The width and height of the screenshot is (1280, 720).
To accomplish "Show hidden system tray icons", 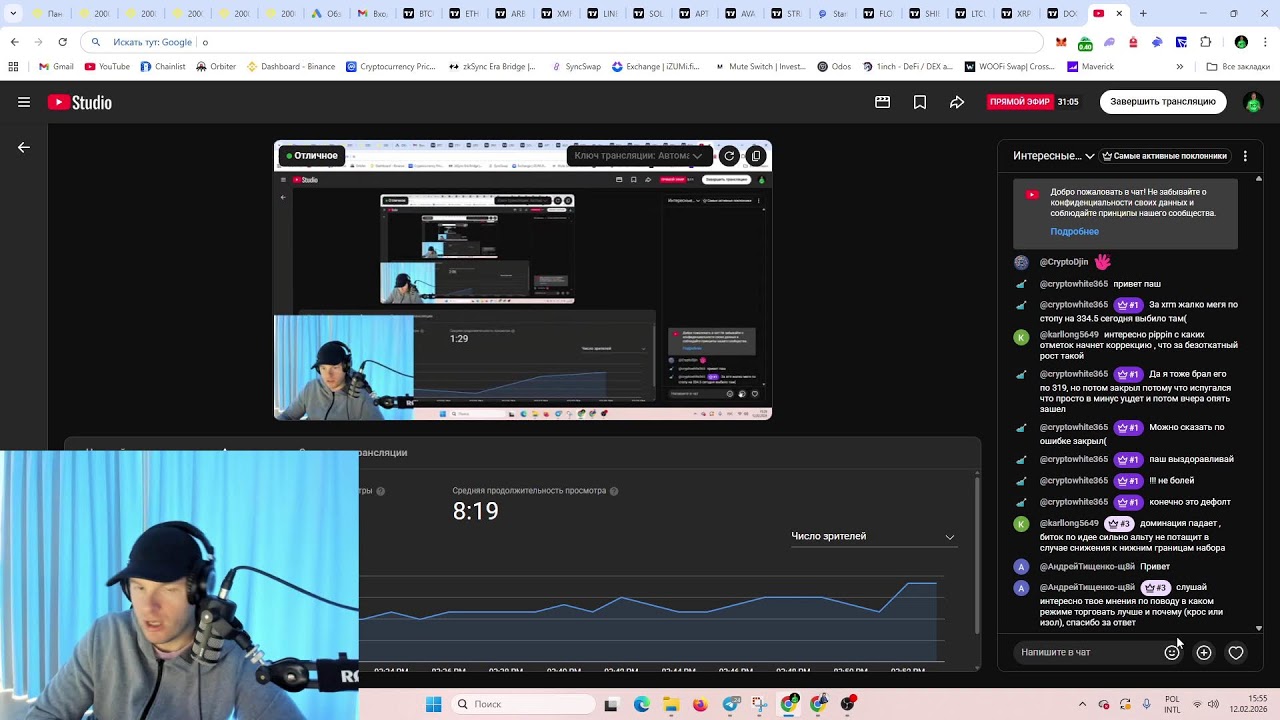I will point(1082,704).
